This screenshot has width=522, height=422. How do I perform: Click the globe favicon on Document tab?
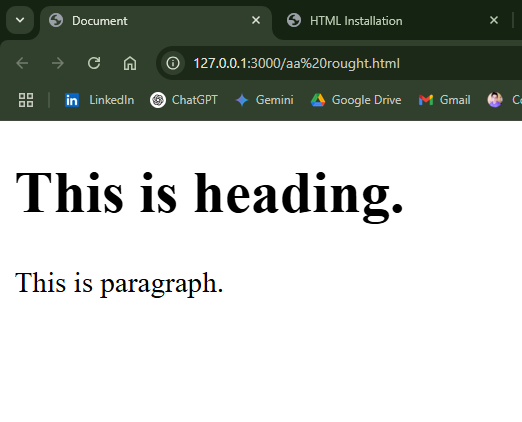[x=56, y=20]
